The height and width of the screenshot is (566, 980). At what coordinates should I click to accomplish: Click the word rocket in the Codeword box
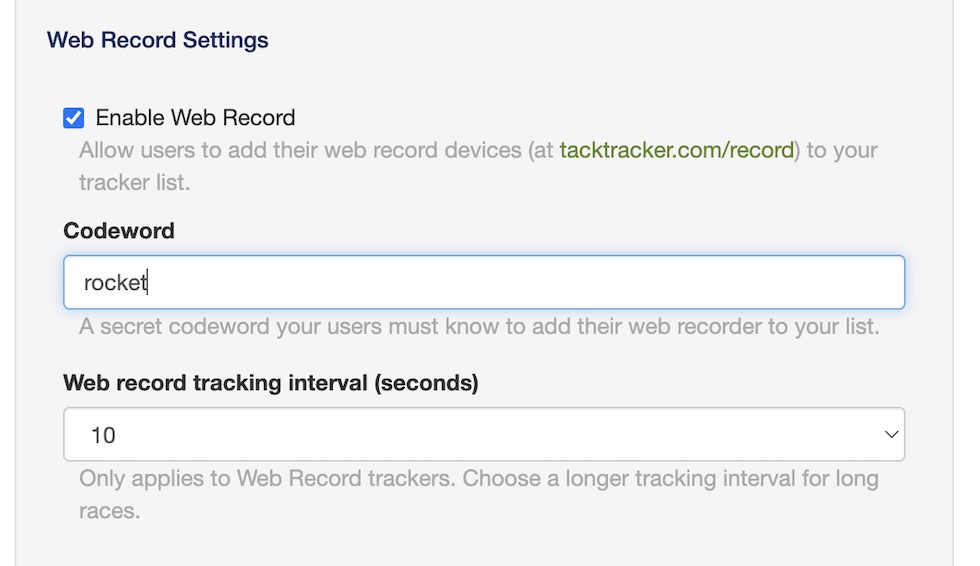[x=115, y=283]
